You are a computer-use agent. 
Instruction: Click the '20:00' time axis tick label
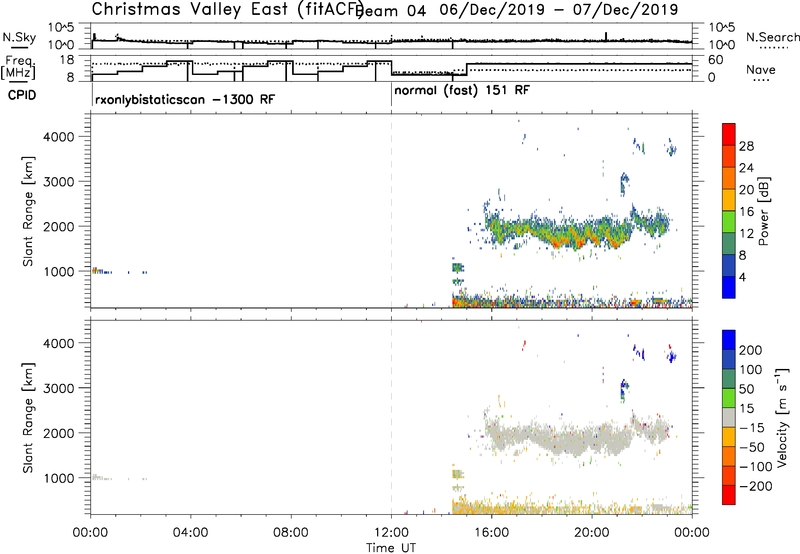click(x=592, y=533)
